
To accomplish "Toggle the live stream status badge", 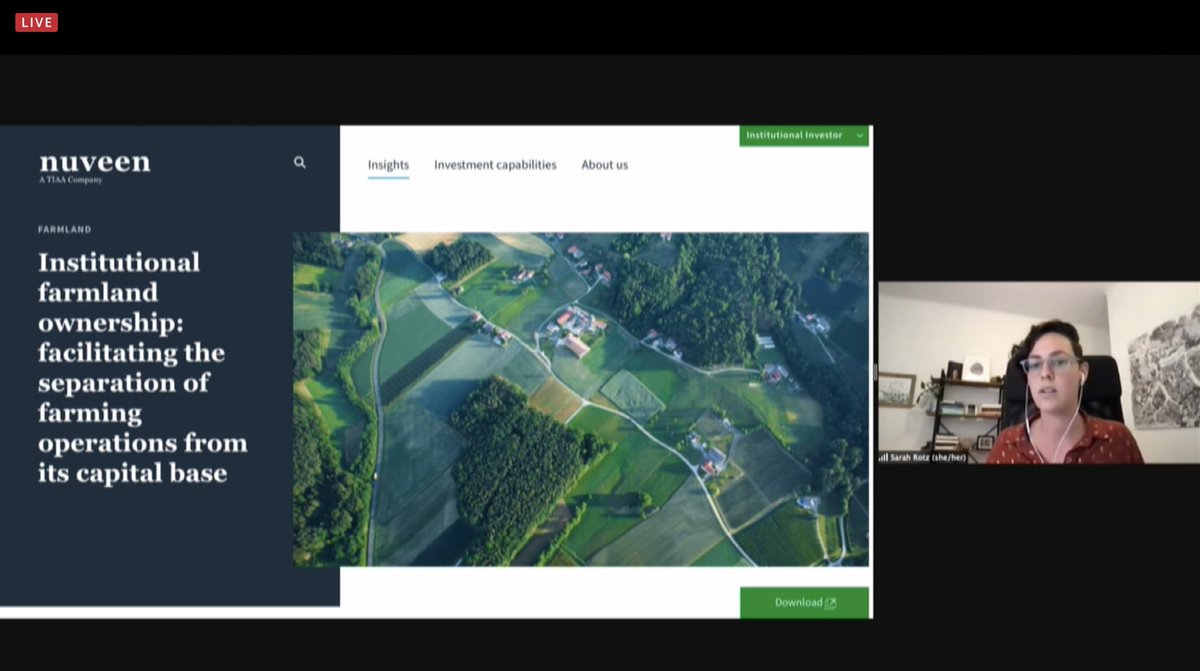I will coord(36,20).
